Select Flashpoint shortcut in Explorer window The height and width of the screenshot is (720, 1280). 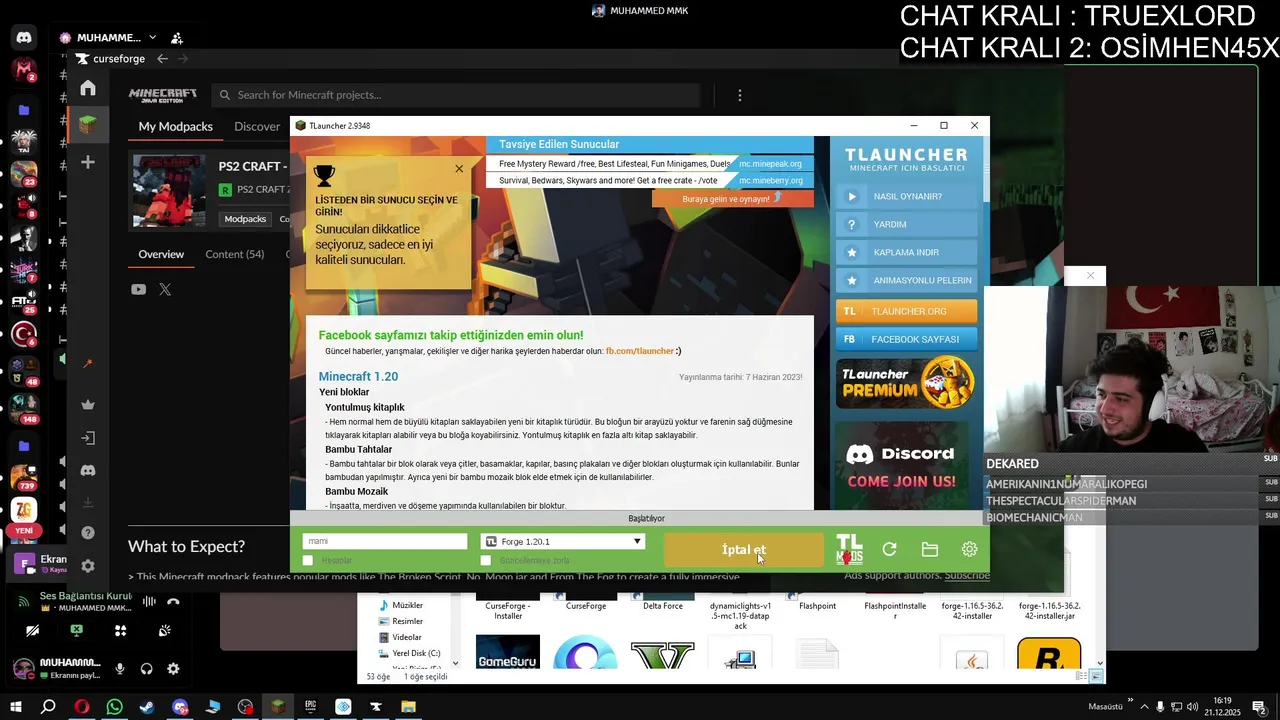coord(818,606)
